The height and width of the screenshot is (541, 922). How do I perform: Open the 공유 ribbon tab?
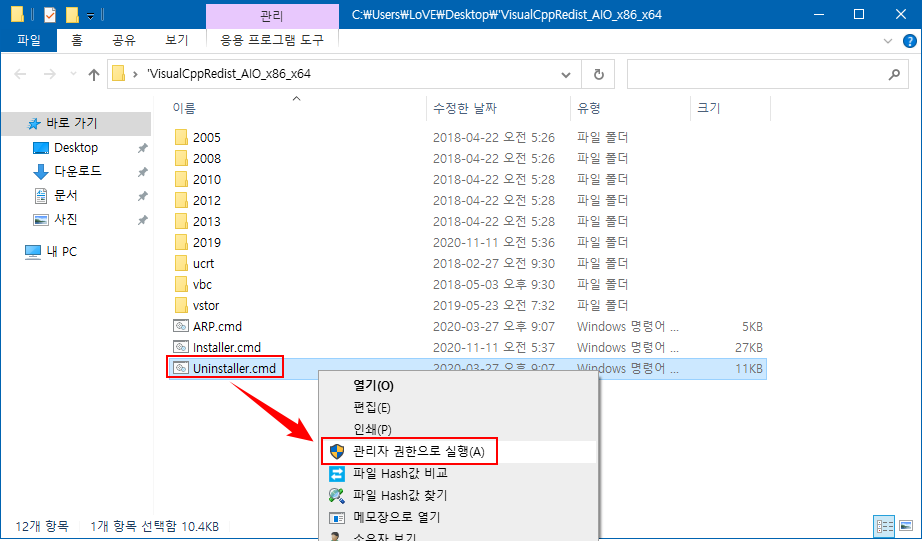pyautogui.click(x=124, y=41)
